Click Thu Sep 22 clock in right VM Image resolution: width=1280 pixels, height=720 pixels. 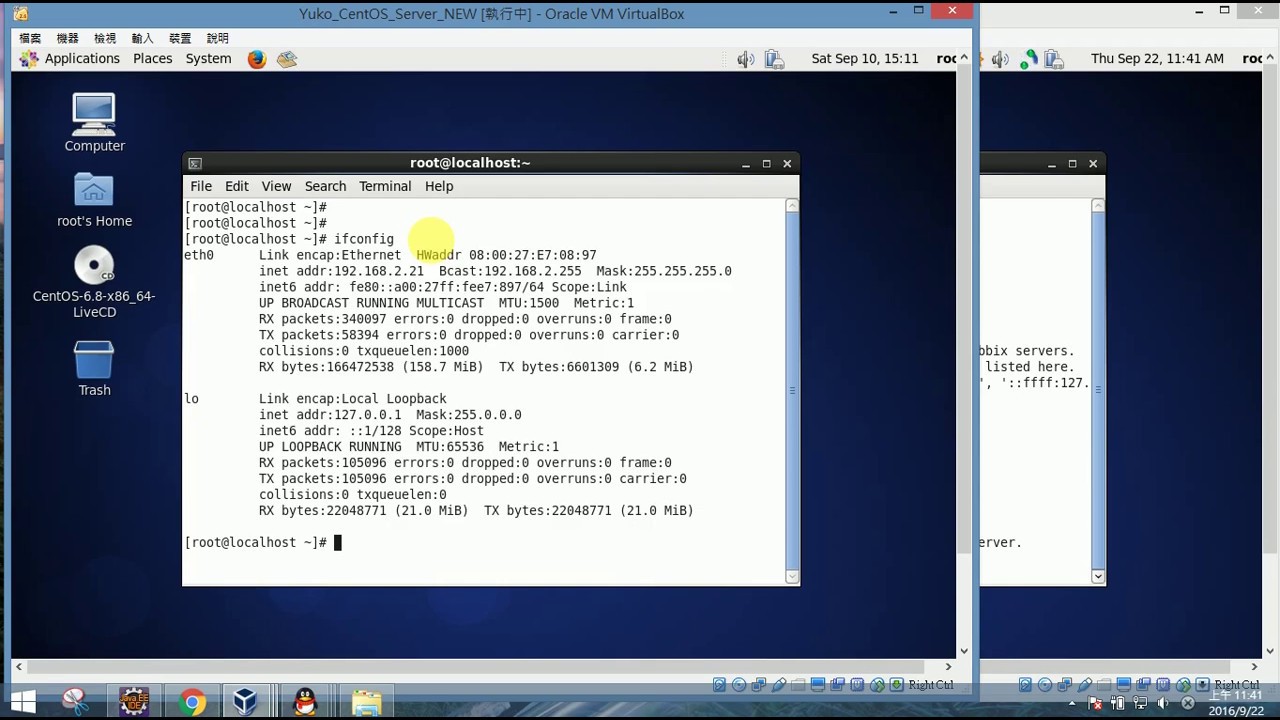click(x=1157, y=59)
